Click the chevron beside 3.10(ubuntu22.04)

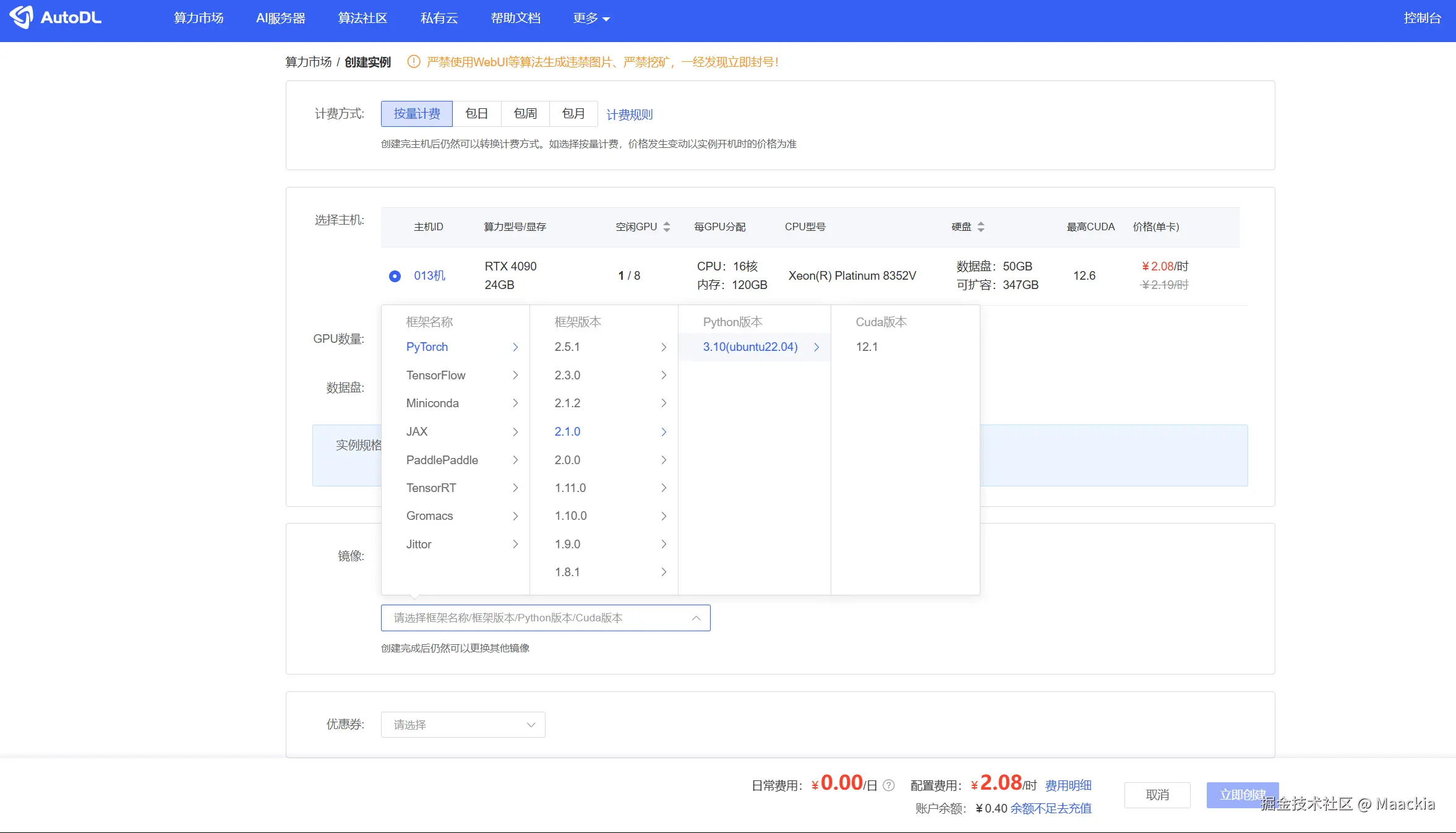tap(816, 347)
